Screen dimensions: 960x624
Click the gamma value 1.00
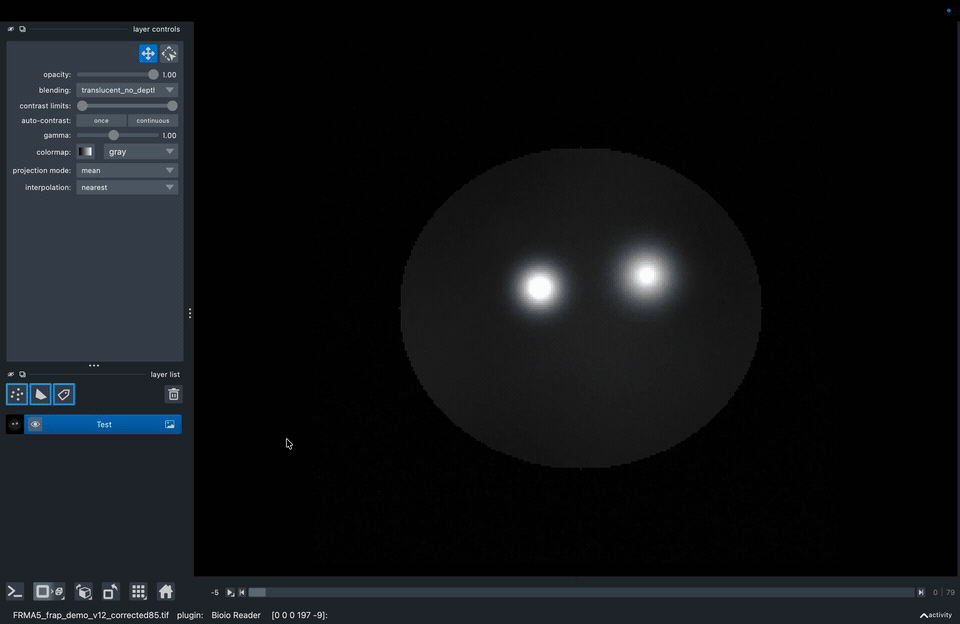[x=169, y=135]
